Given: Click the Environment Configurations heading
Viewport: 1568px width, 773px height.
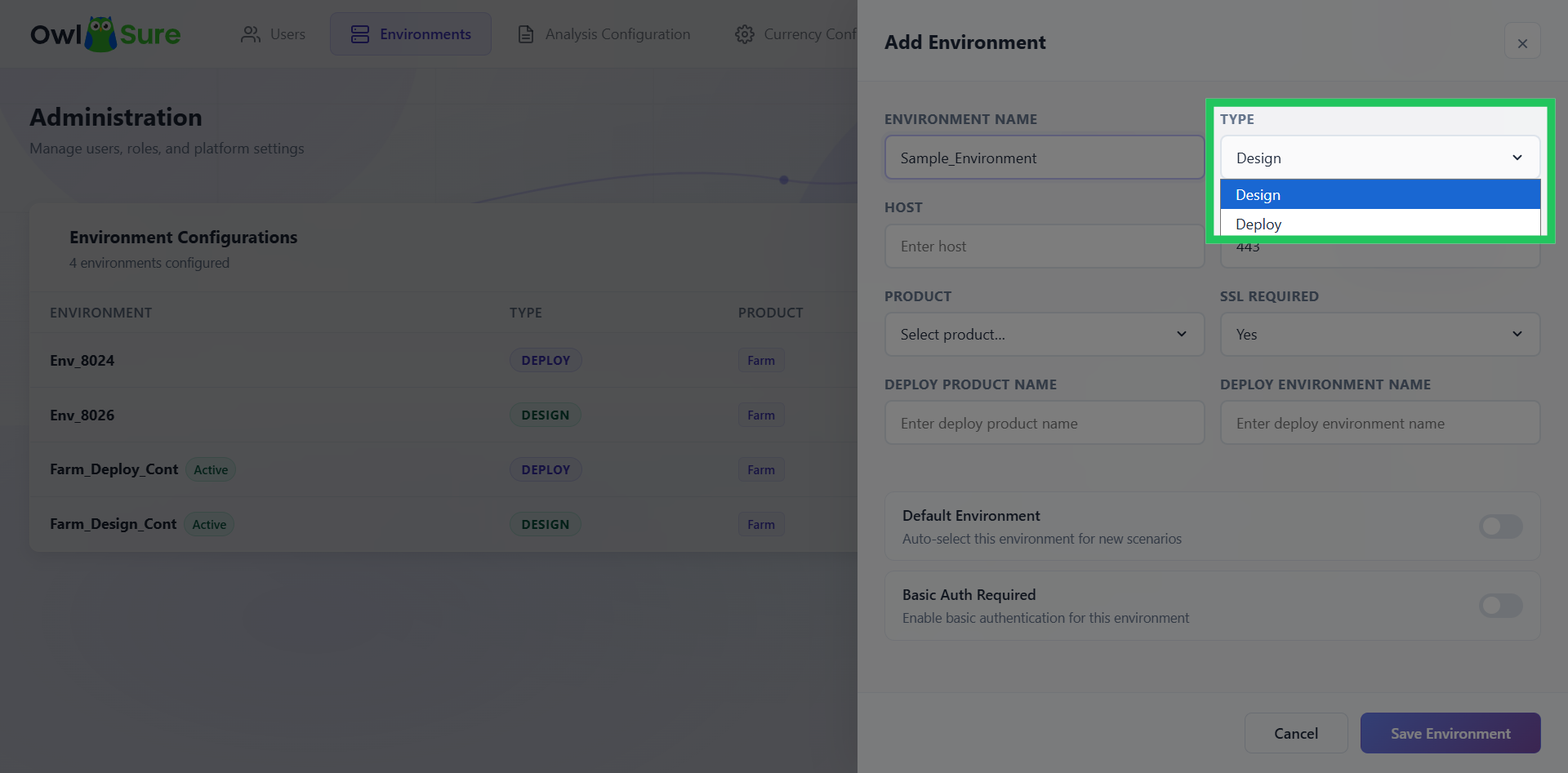Looking at the screenshot, I should pos(183,237).
